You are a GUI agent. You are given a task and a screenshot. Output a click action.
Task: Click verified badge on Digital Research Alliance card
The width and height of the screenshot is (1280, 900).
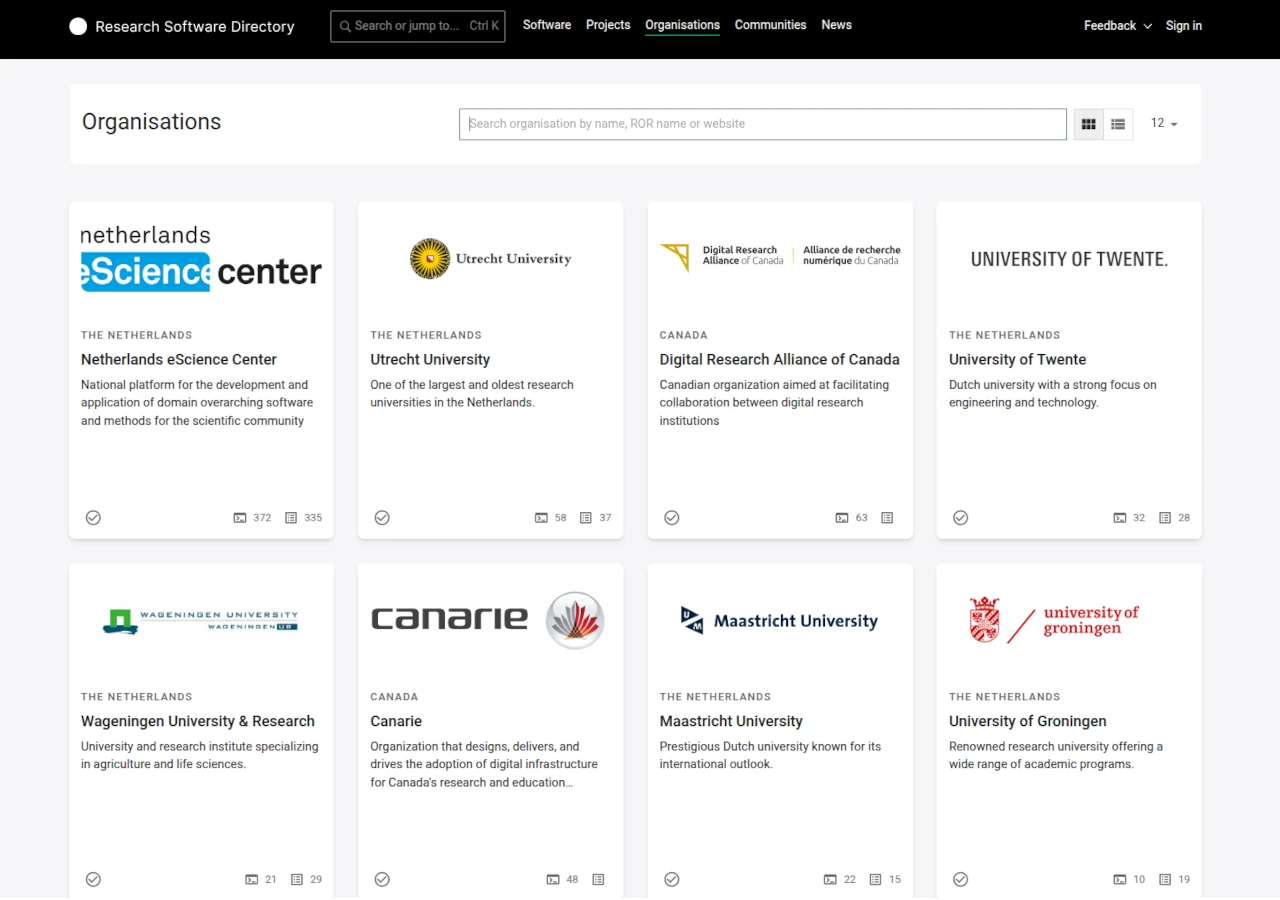pyautogui.click(x=672, y=517)
